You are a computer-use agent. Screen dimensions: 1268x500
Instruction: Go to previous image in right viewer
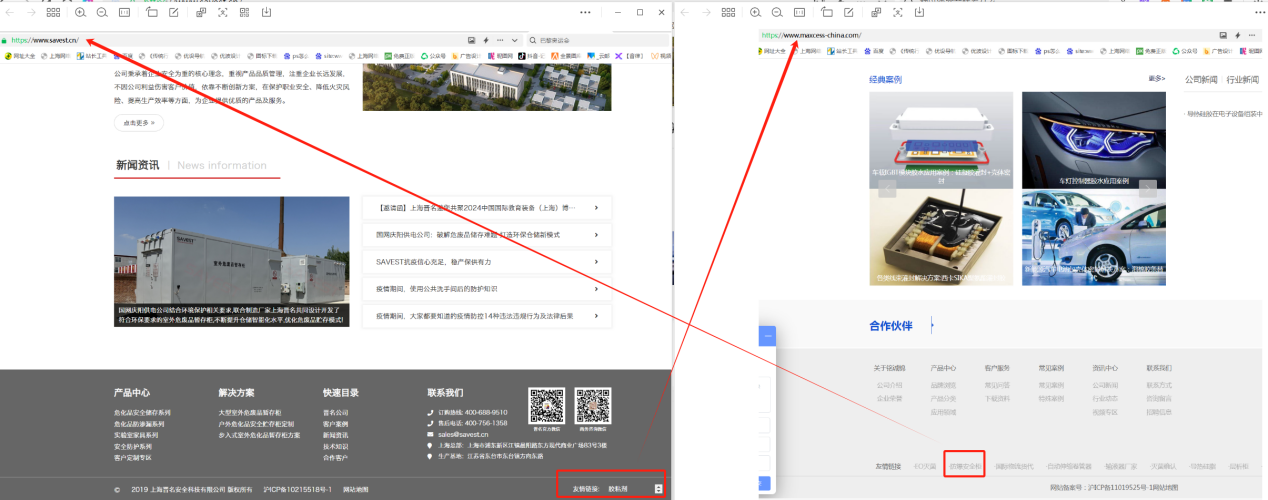click(684, 12)
